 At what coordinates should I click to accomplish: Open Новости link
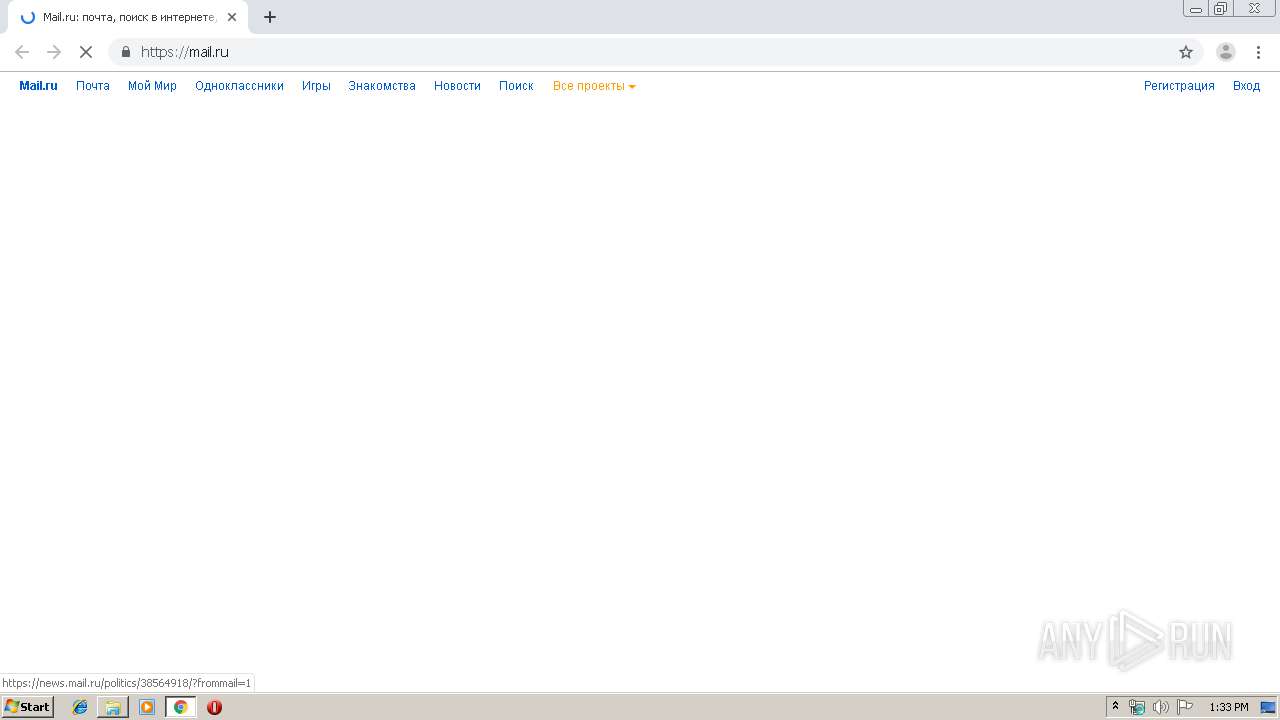click(457, 86)
